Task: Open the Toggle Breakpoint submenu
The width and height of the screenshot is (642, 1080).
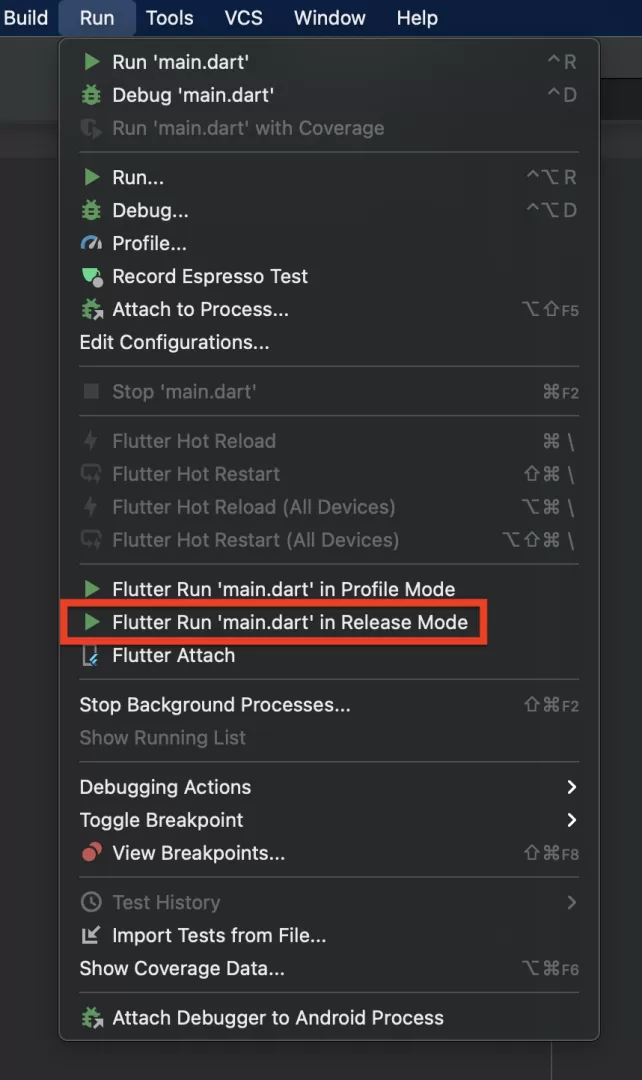Action: click(571, 820)
